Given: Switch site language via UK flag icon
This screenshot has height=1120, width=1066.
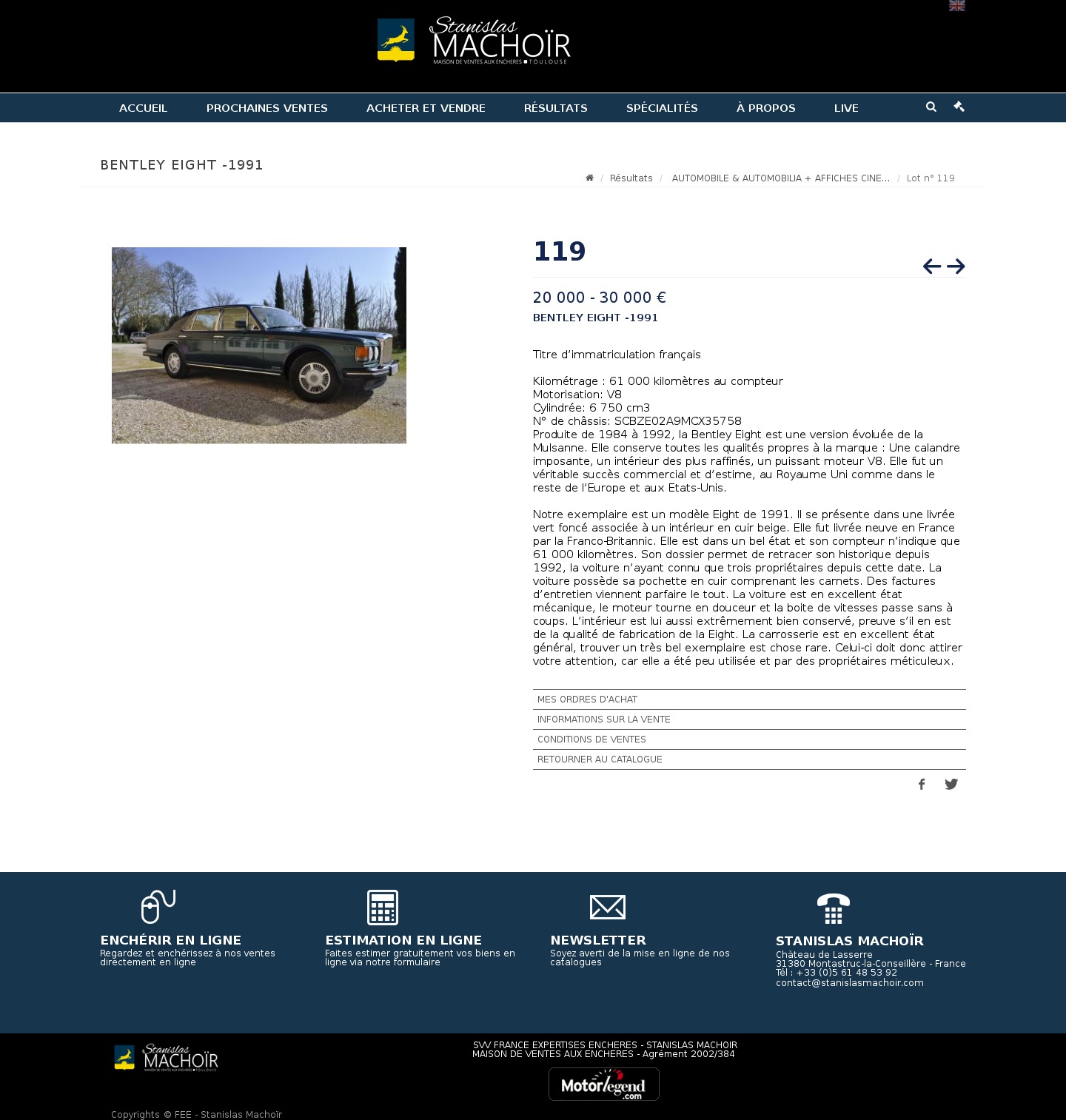Looking at the screenshot, I should point(956,5).
